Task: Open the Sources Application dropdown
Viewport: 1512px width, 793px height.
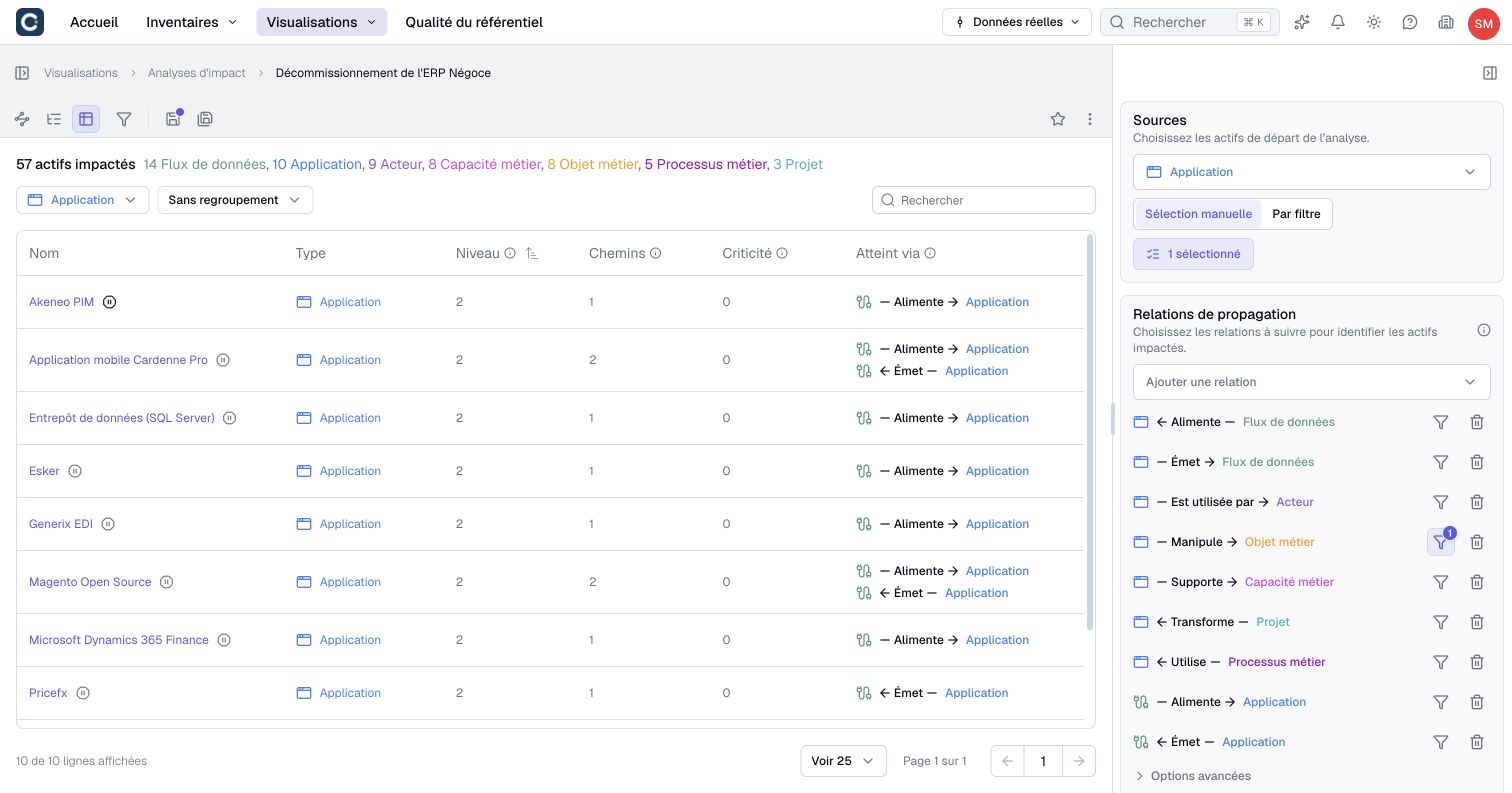Action: (x=1312, y=172)
